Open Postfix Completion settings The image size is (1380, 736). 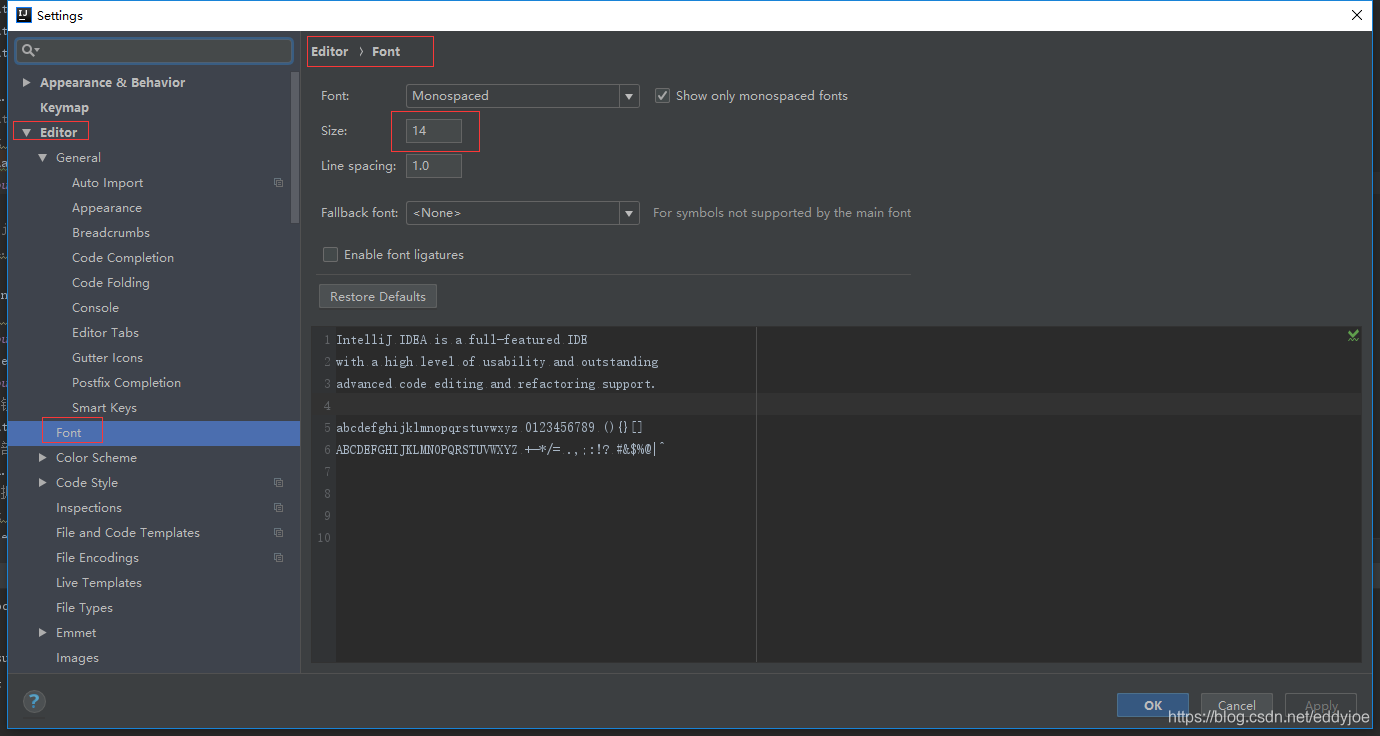point(127,383)
